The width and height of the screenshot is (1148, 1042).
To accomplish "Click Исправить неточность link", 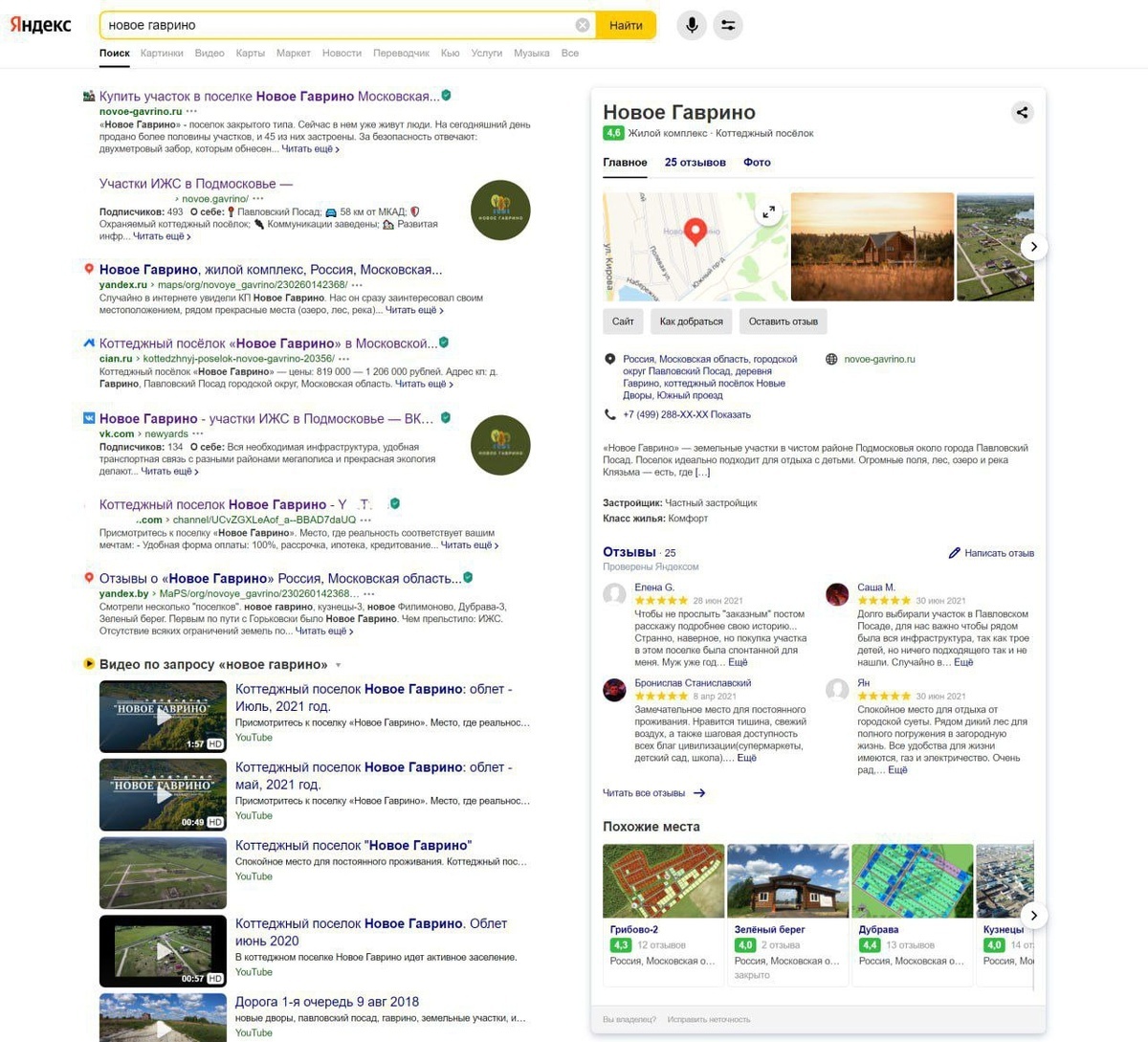I will pos(709,1020).
